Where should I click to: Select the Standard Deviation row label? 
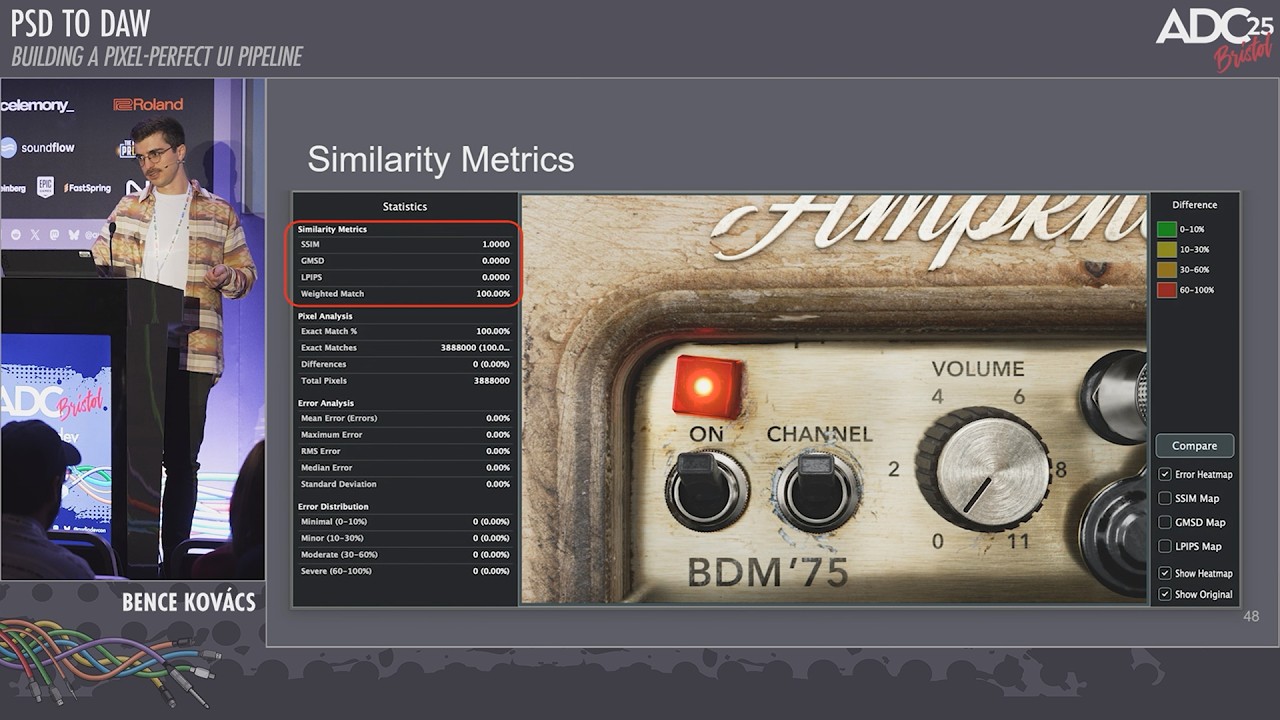(339, 484)
